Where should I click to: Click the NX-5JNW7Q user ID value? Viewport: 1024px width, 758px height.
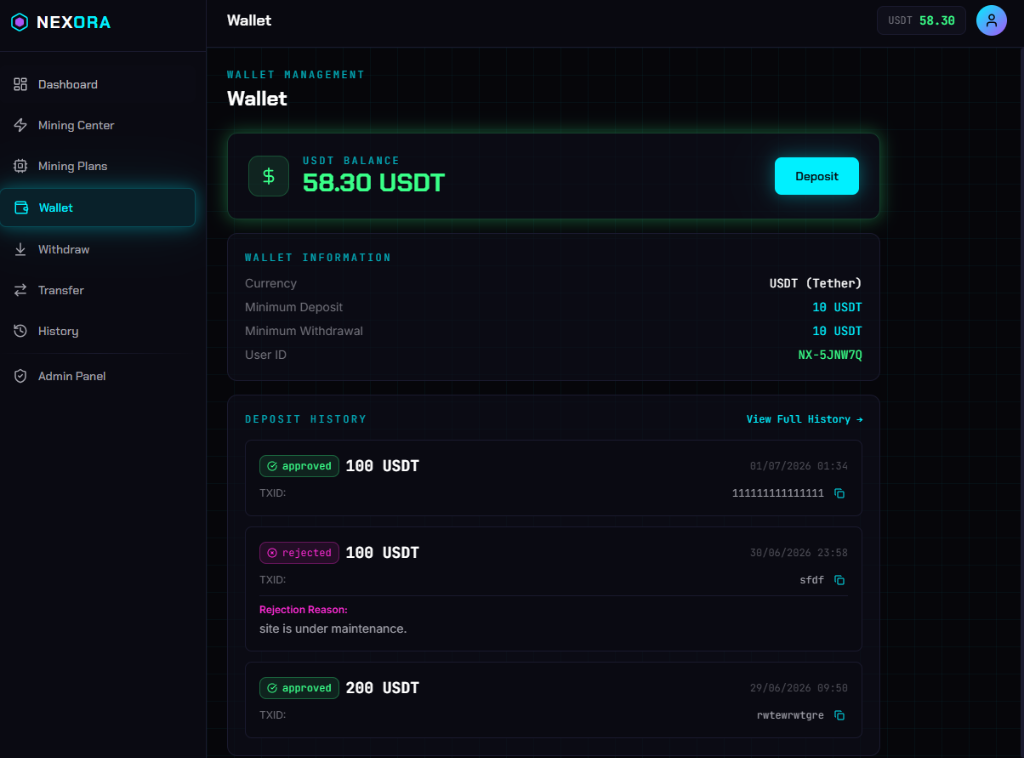click(829, 355)
